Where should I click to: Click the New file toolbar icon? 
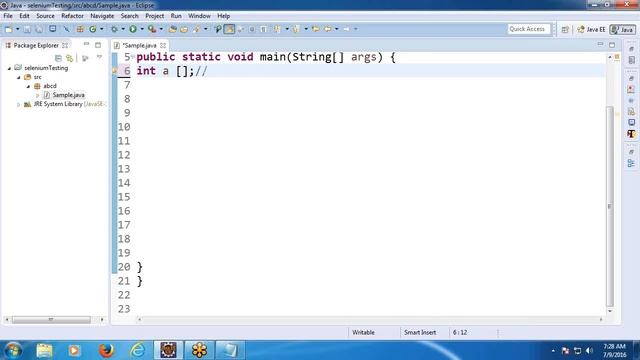point(9,29)
